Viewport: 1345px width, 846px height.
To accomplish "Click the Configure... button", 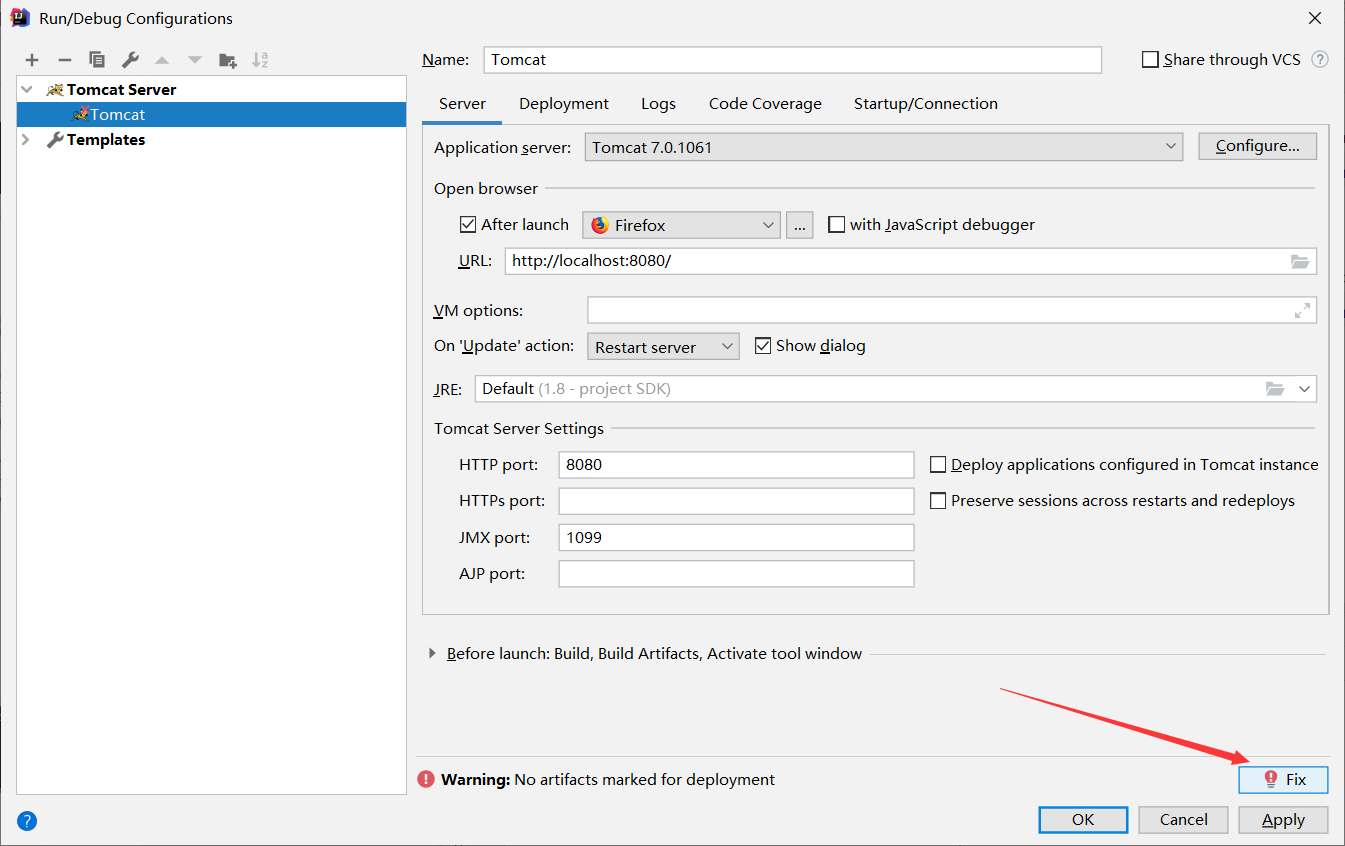I will pyautogui.click(x=1258, y=146).
